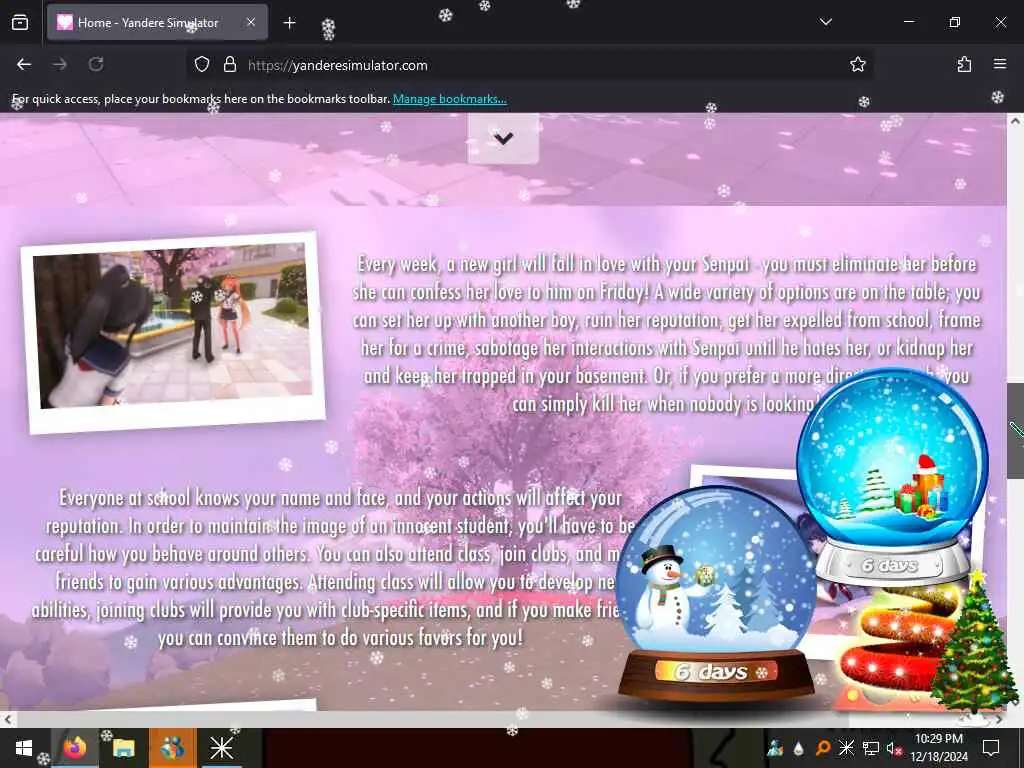
Task: Open the Extensions puzzle menu
Action: coord(964,64)
